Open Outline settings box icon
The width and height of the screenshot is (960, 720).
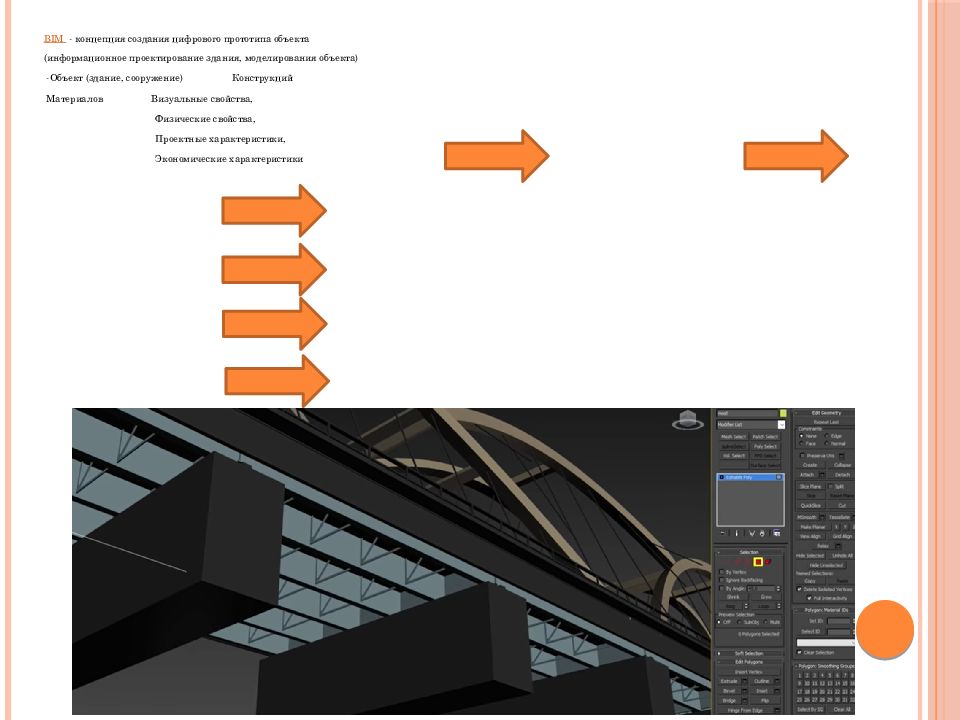pos(777,681)
